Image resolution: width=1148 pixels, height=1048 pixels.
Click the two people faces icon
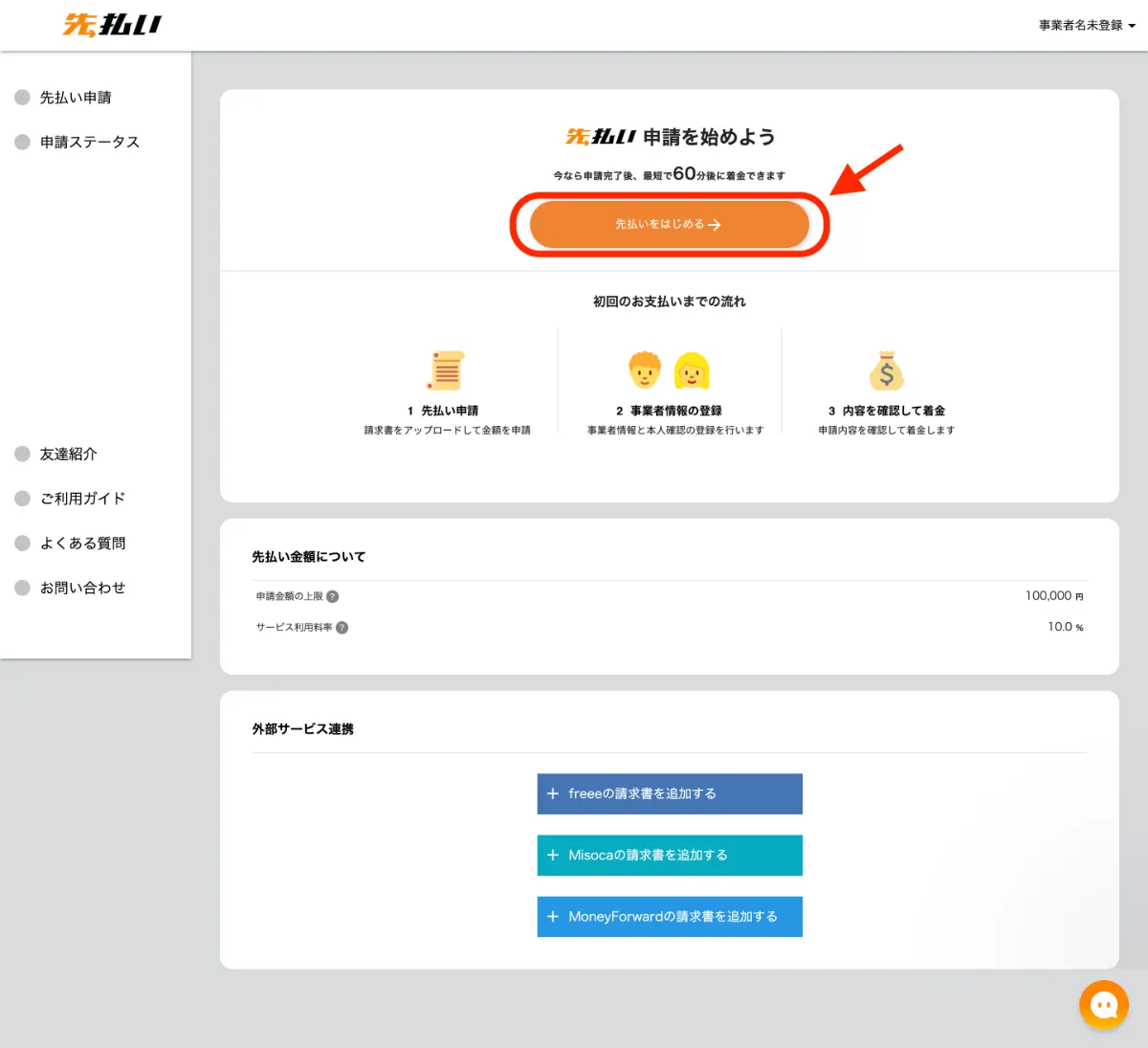click(x=669, y=370)
